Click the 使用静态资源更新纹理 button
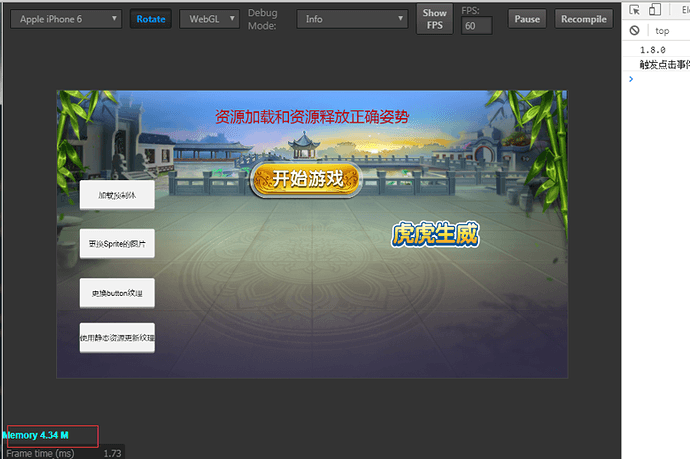 (117, 338)
